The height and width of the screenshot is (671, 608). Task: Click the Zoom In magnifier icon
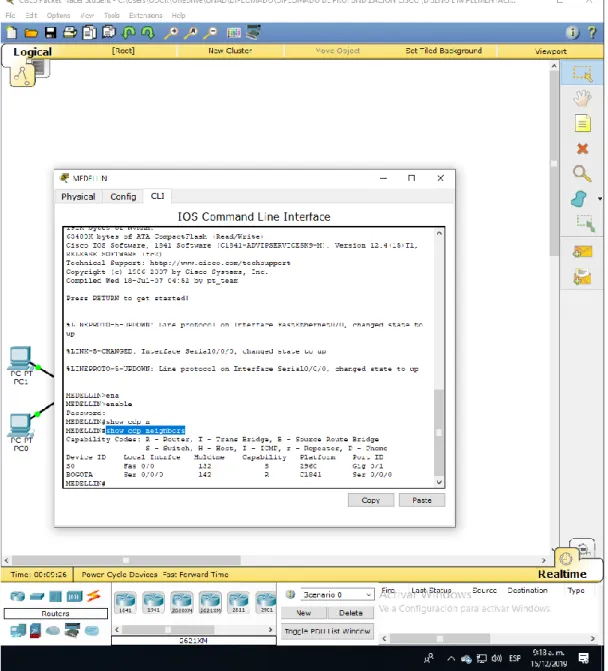coord(171,33)
